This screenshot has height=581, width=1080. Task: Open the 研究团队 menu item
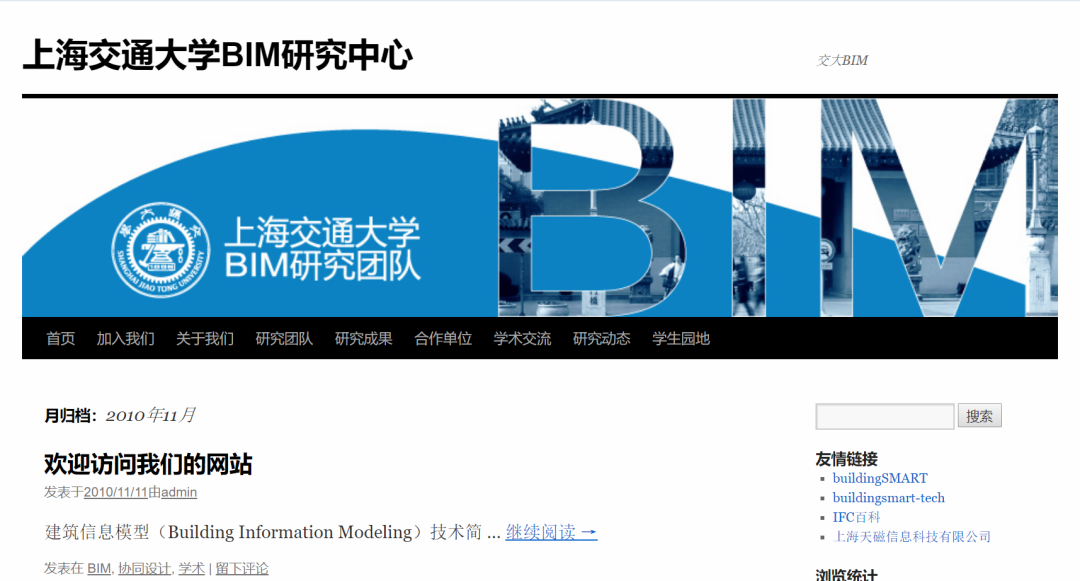(x=284, y=338)
